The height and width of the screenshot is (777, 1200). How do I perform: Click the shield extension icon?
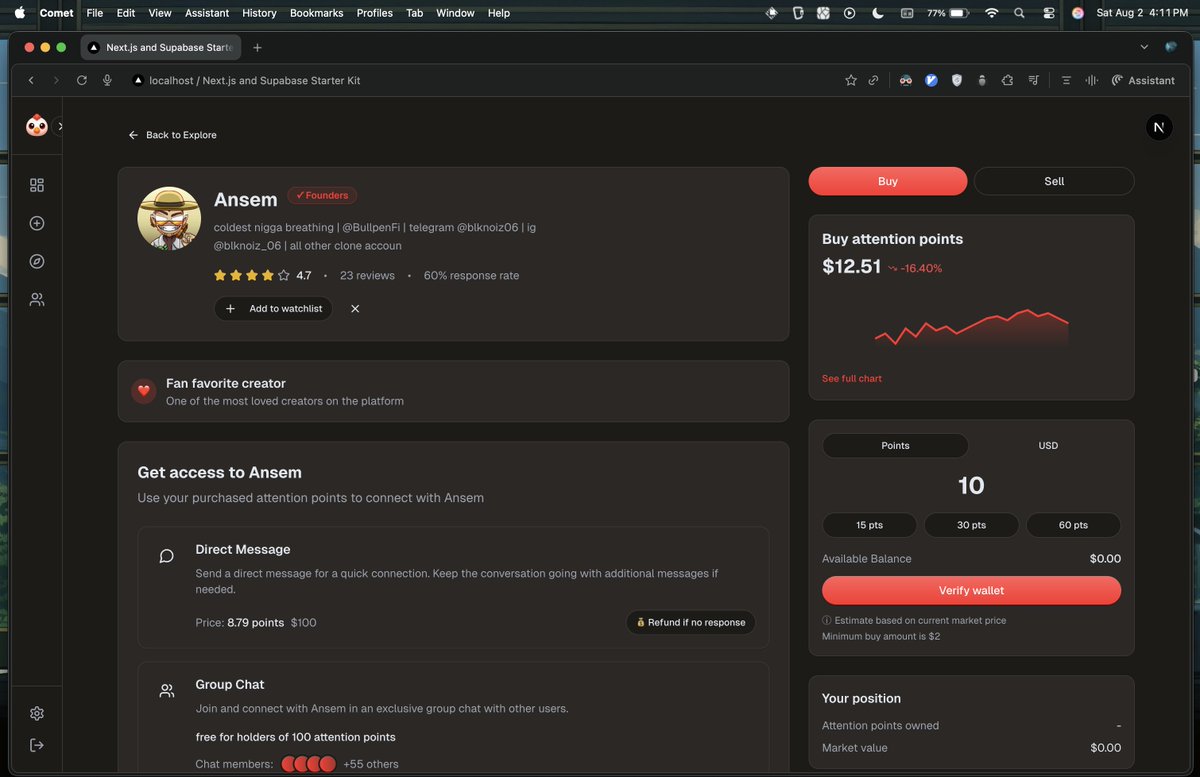[x=957, y=80]
